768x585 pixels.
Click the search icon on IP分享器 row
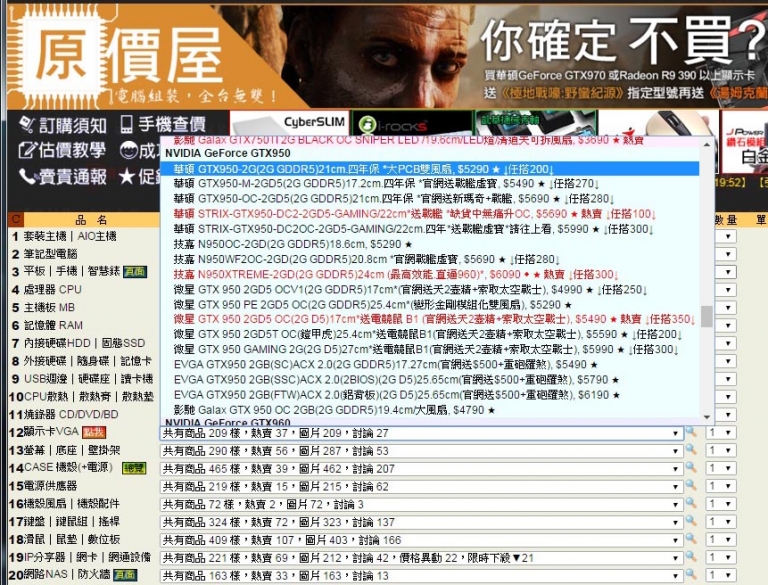[691, 557]
